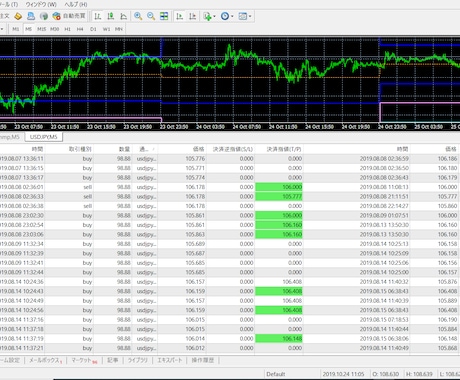Switch chart to line chart style
This screenshot has height=380, width=460.
[x=123, y=16]
